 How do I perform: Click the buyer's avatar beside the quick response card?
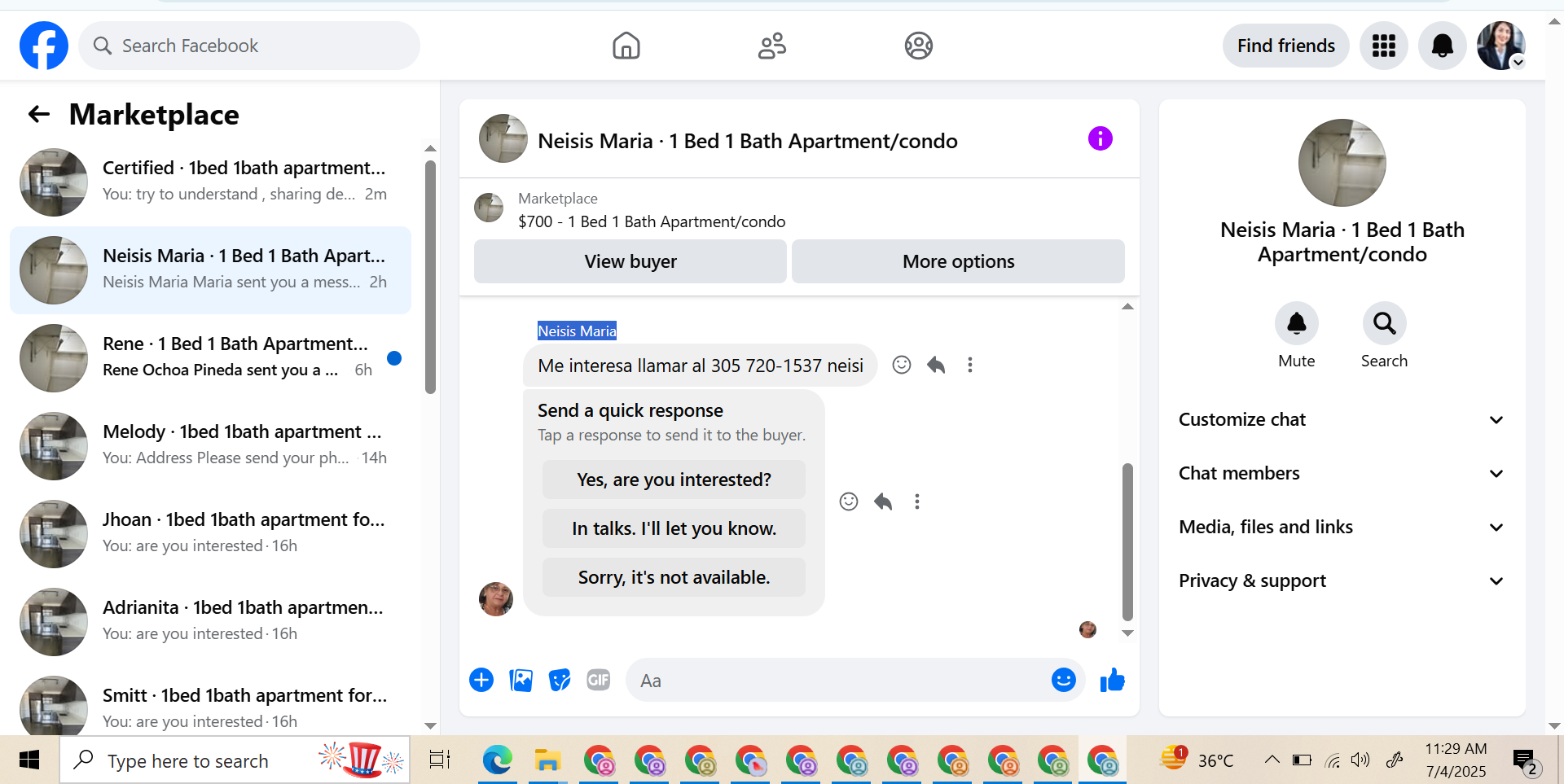coord(496,599)
